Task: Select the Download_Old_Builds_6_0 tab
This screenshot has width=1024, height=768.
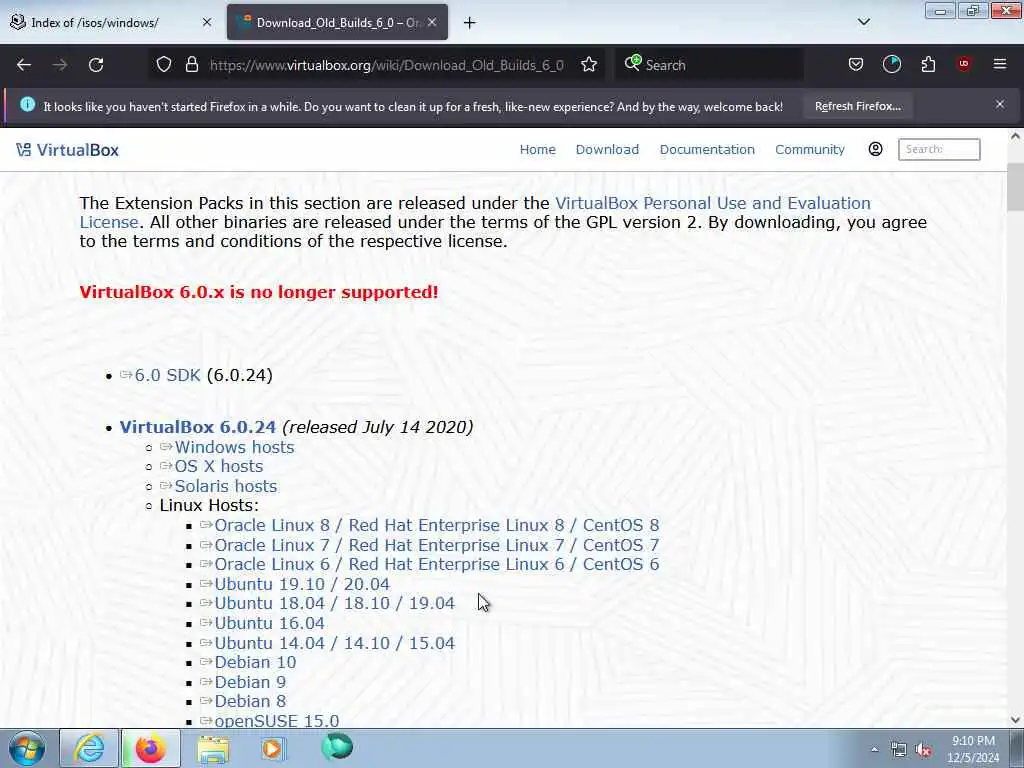Action: coord(337,23)
